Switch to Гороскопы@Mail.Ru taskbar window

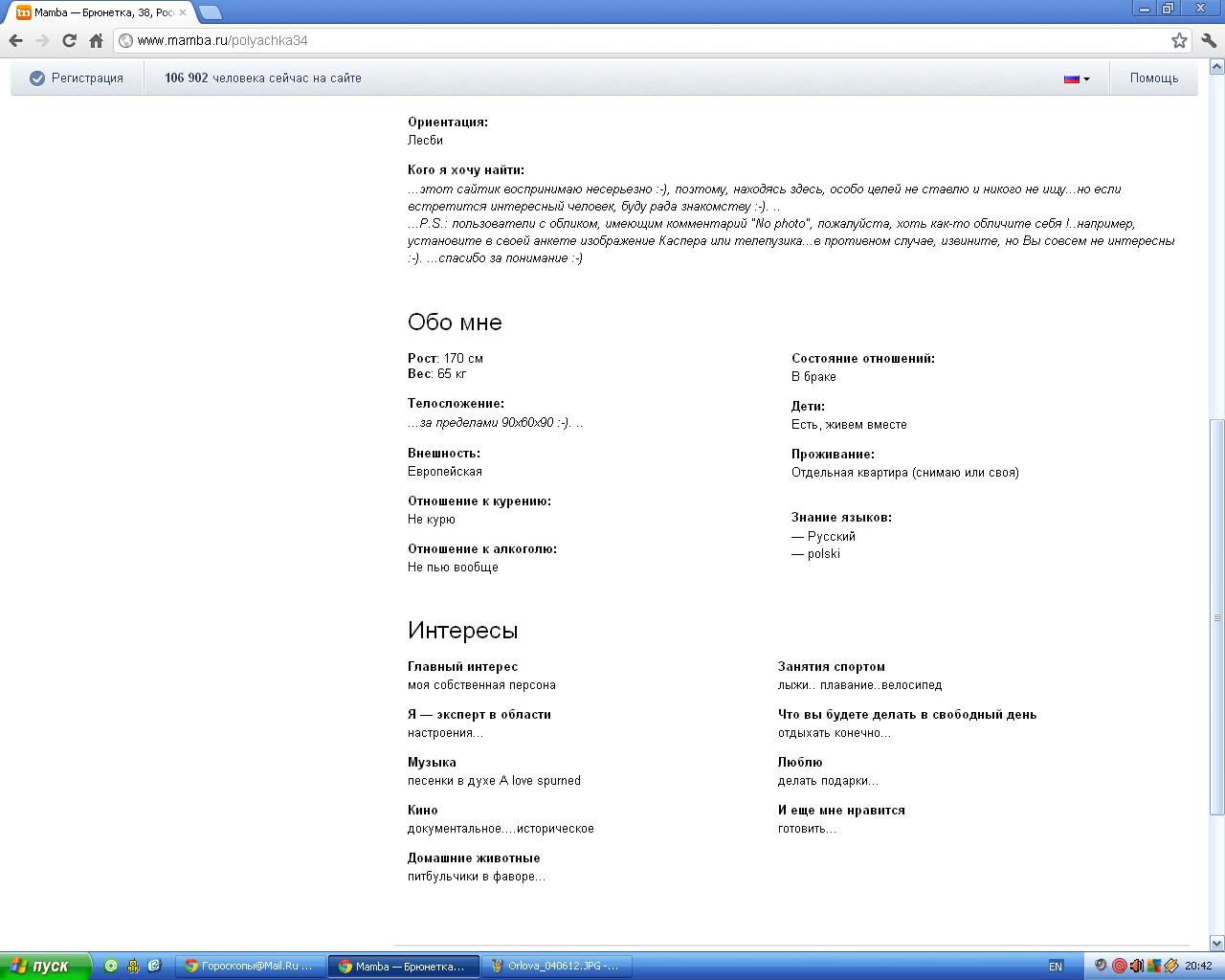[251, 966]
